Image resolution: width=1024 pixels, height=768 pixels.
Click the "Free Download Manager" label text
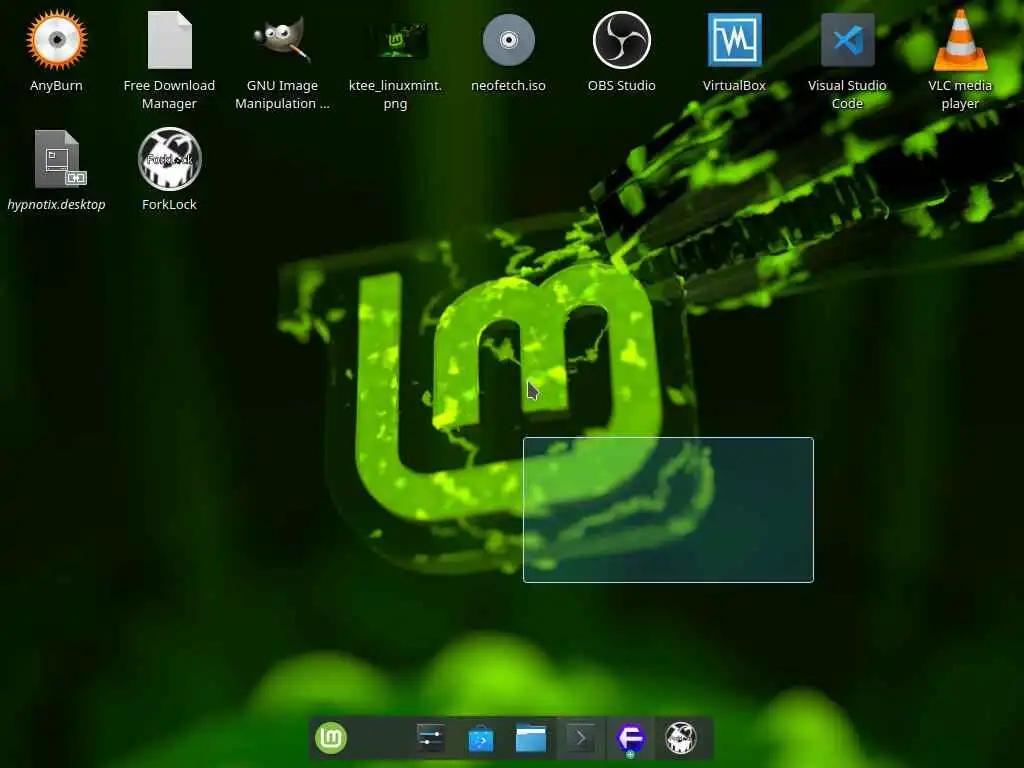pyautogui.click(x=169, y=95)
